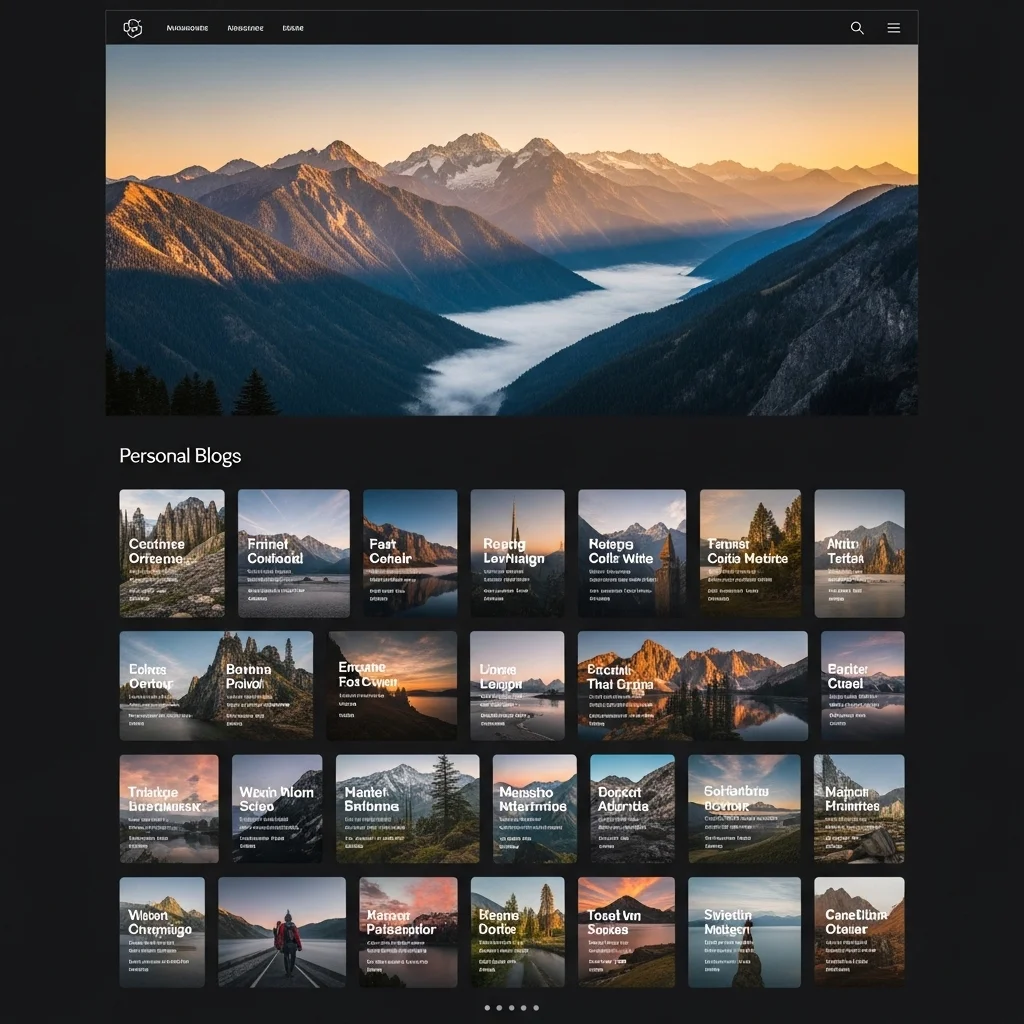Go to the last pagination dot

tap(536, 1007)
